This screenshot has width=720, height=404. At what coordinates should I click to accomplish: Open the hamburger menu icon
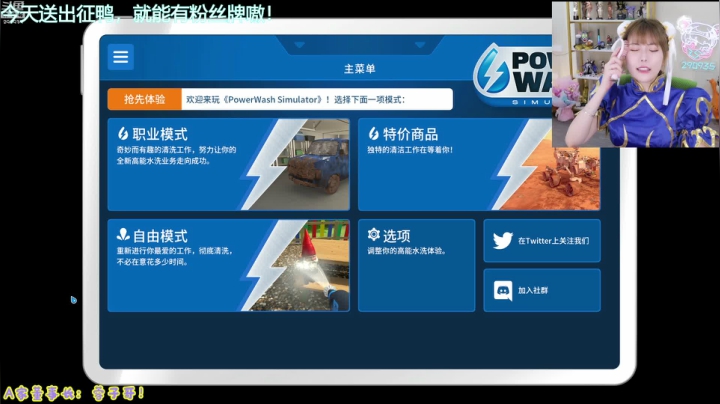(x=121, y=57)
